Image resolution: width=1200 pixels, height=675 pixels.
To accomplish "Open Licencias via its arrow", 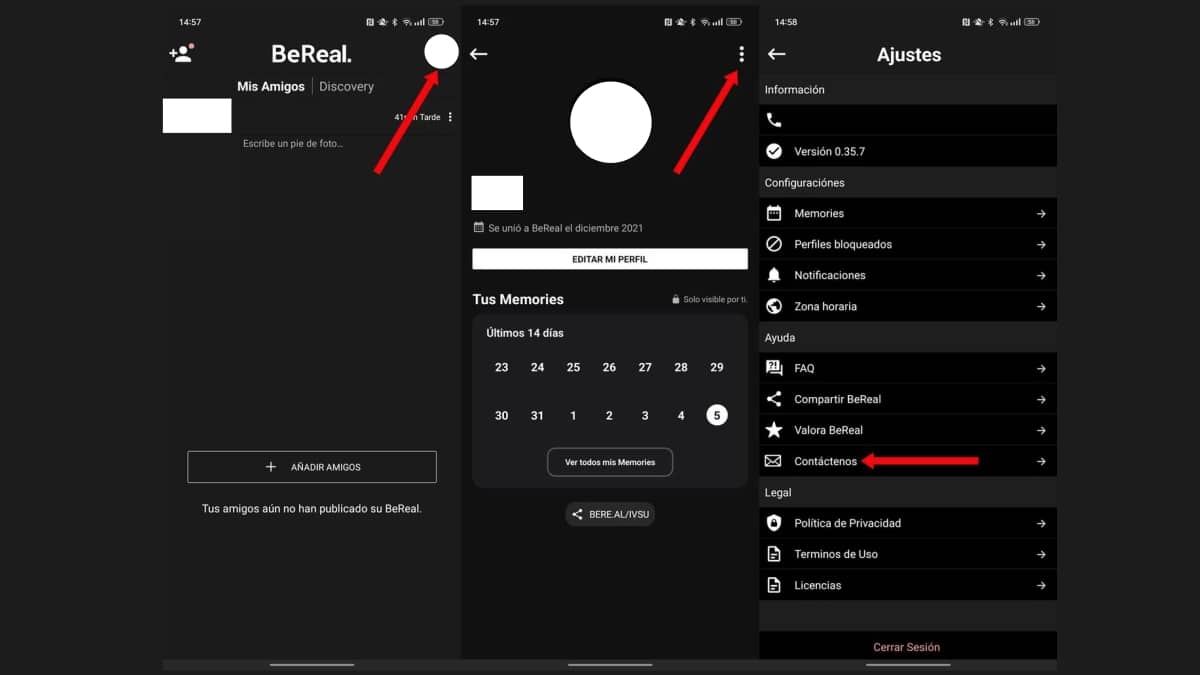I will click(x=1041, y=585).
